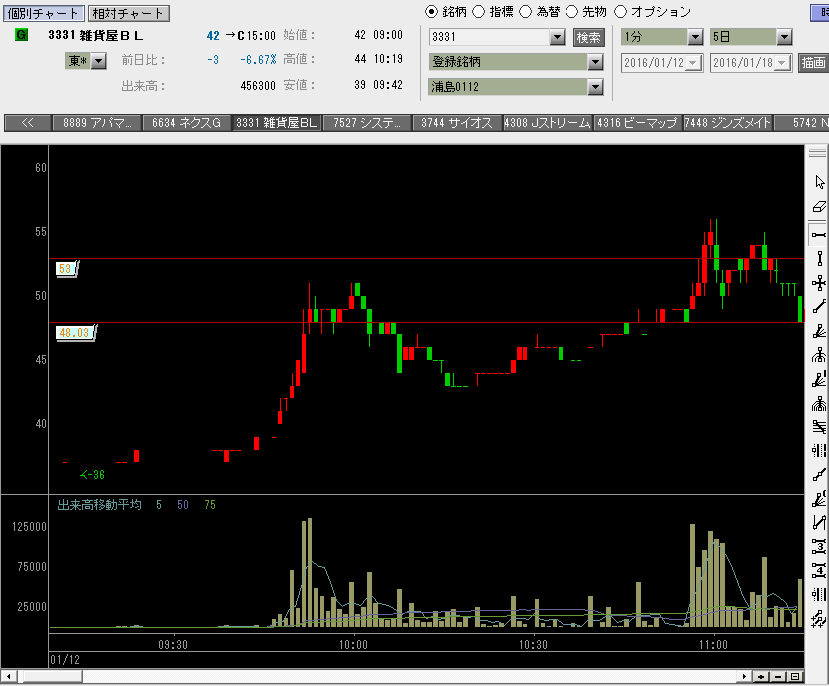Click the square reset-zoom button below chart
This screenshot has width=829, height=686.
(x=795, y=676)
